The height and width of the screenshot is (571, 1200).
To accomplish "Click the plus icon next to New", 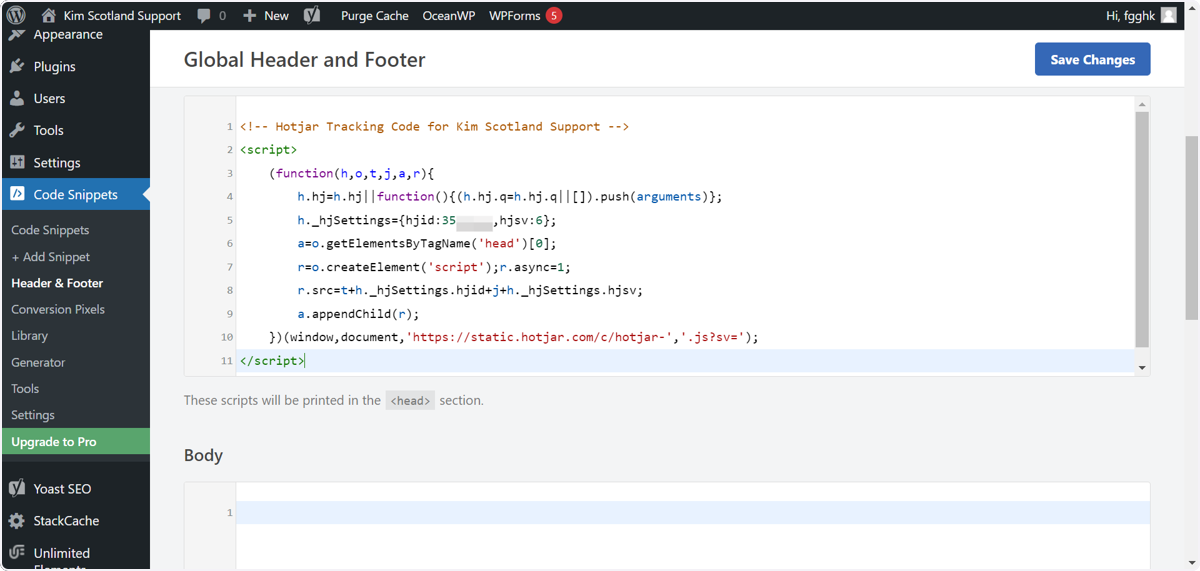I will [249, 16].
